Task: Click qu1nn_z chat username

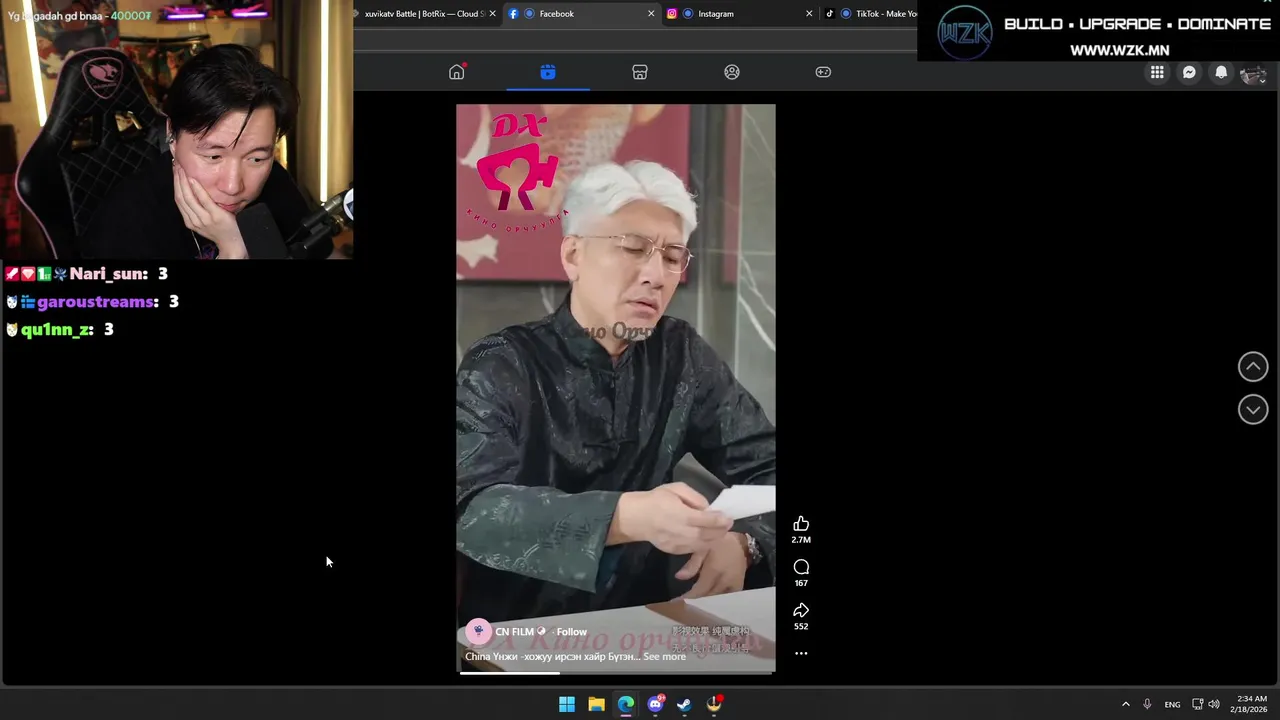Action: pyautogui.click(x=57, y=330)
